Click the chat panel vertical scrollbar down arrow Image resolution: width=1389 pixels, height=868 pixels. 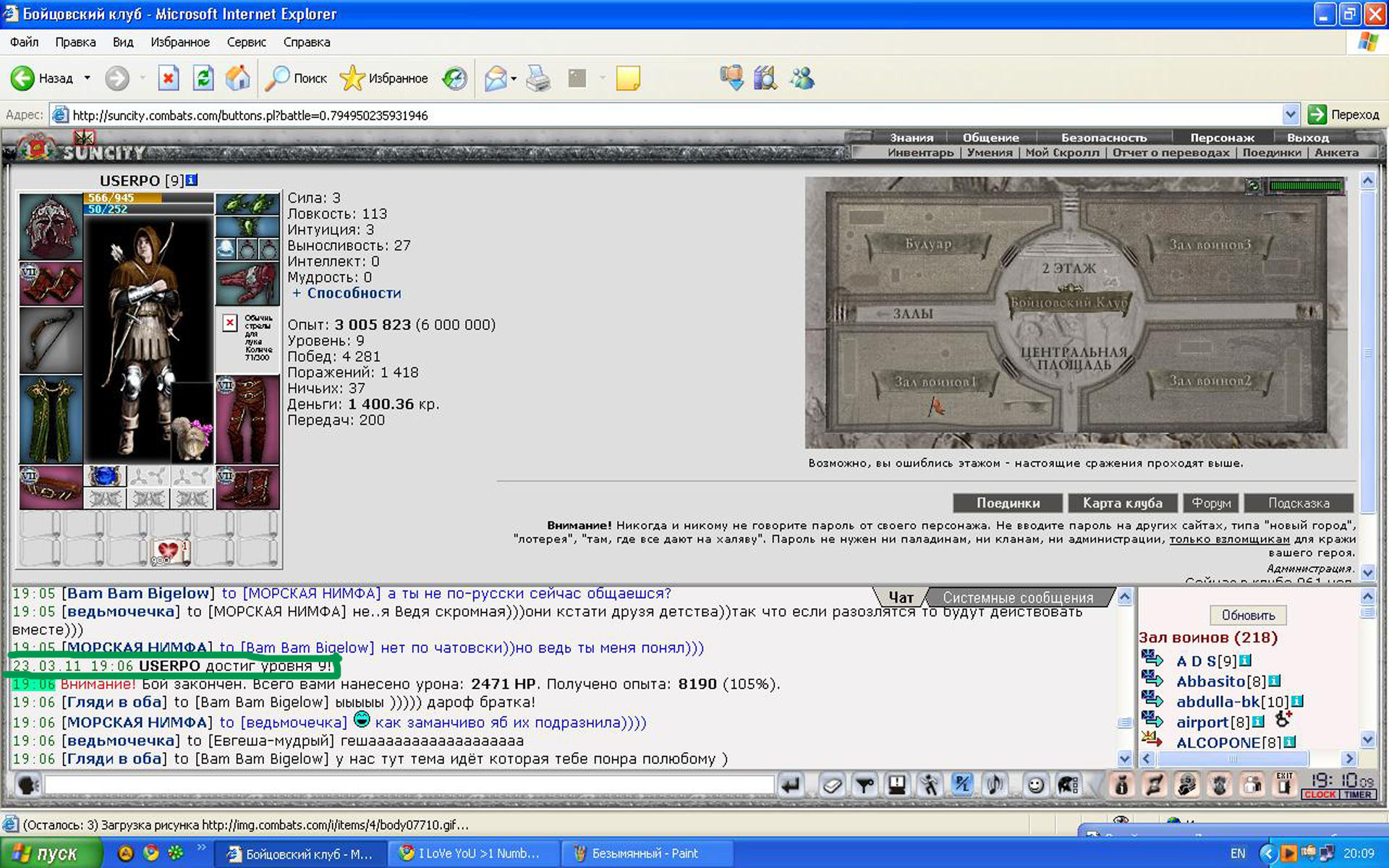[1124, 759]
